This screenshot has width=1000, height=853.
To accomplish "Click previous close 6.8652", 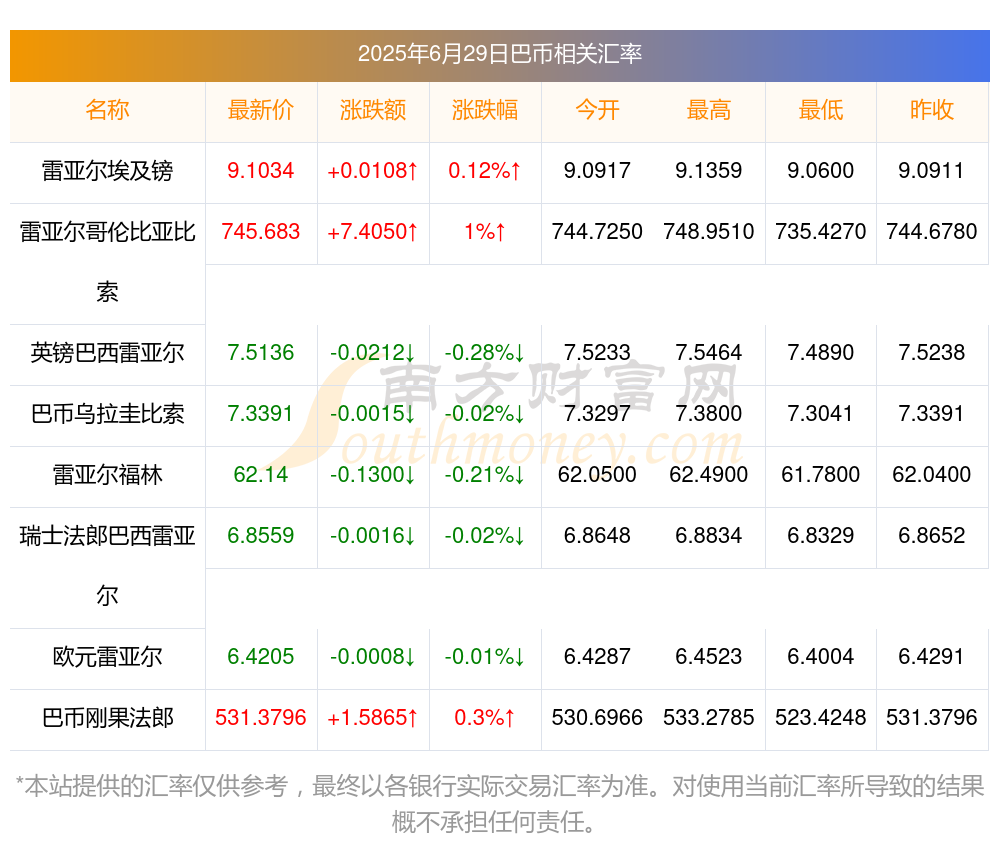I will pyautogui.click(x=932, y=536).
